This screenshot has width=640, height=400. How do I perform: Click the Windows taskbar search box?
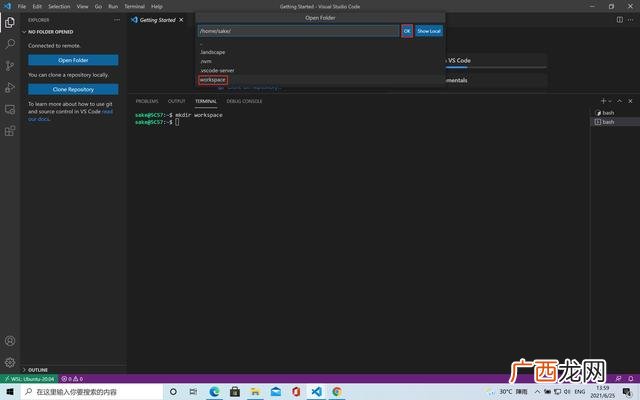pos(92,392)
